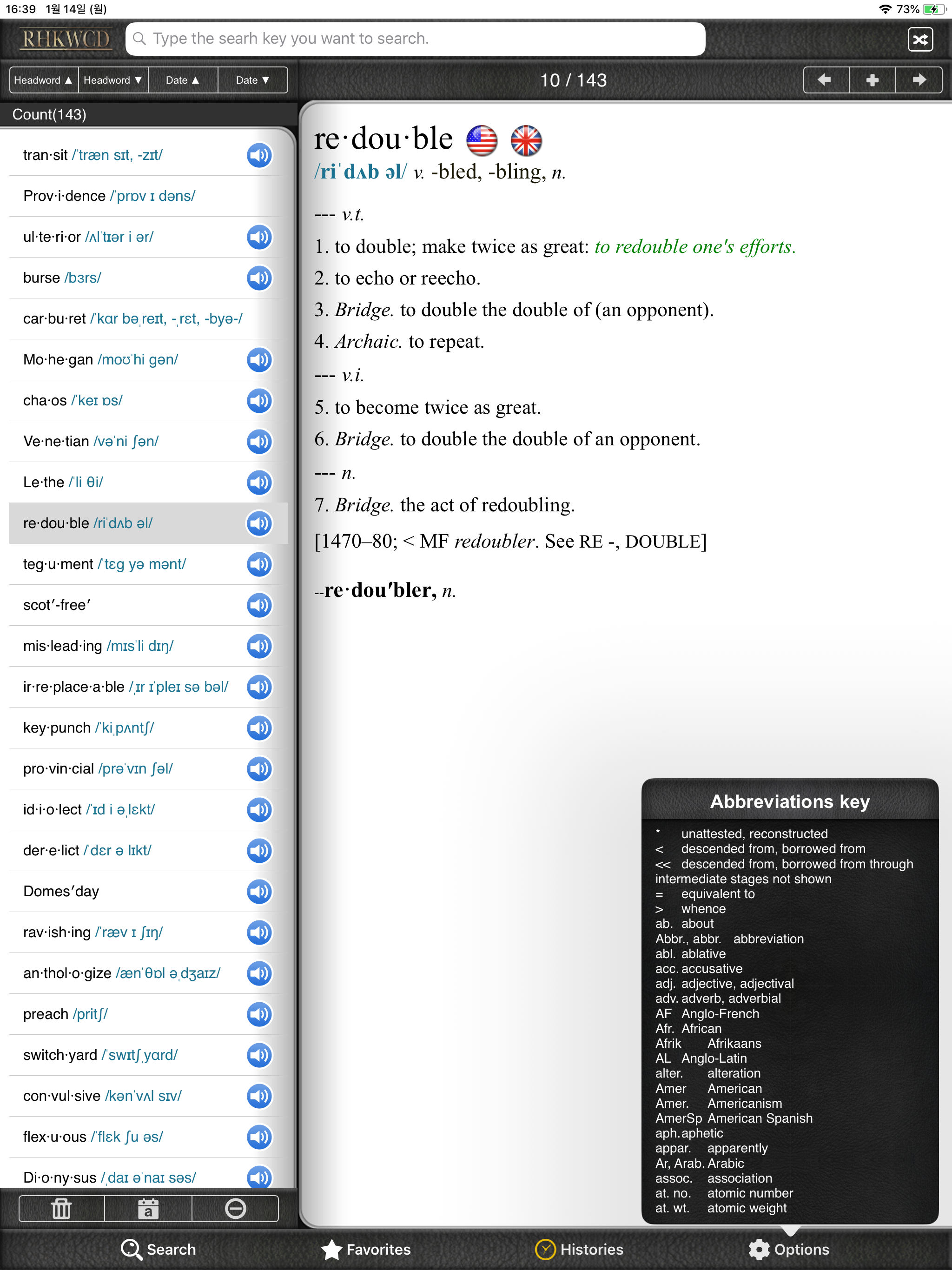Image resolution: width=952 pixels, height=1270 pixels.
Task: Play audio pronunciation for rav·ish·ing
Action: (x=259, y=932)
